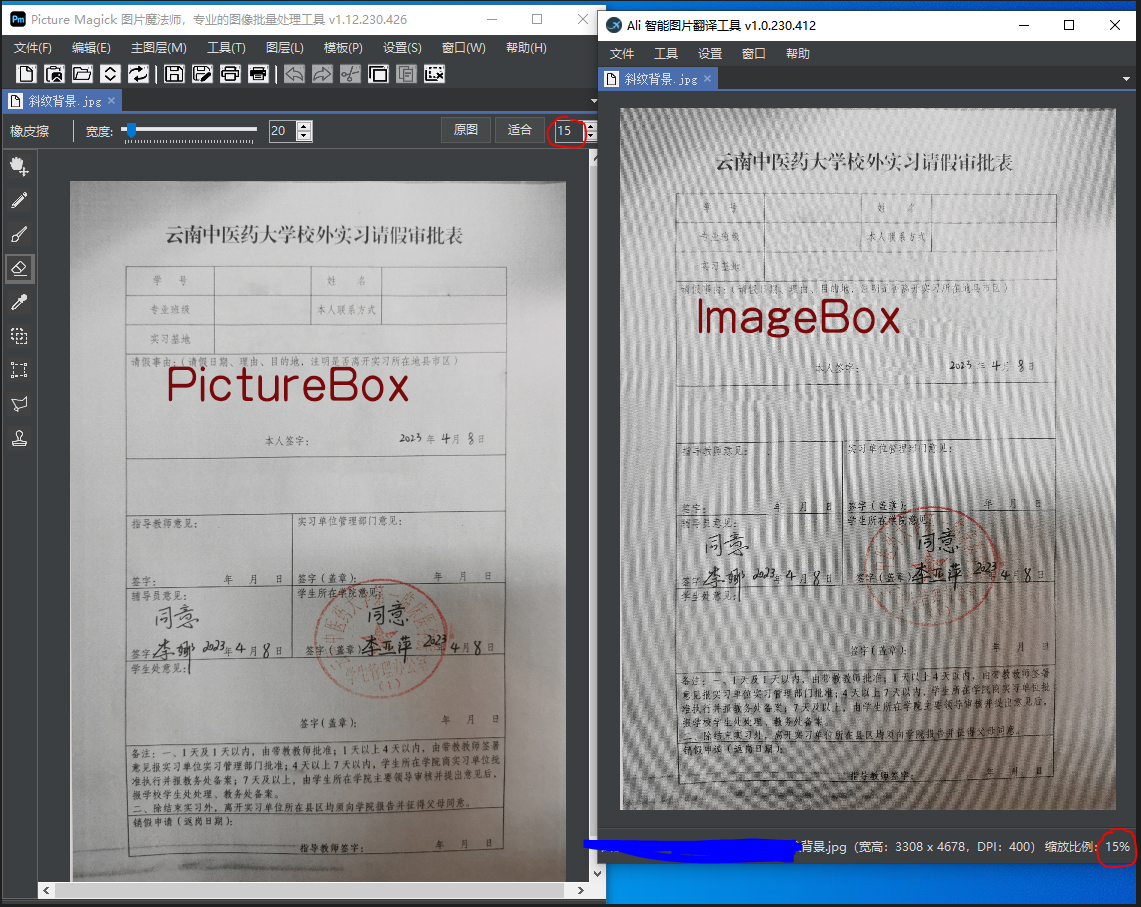The width and height of the screenshot is (1141, 907).
Task: Open the 主图层(M) menu
Action: pos(159,48)
